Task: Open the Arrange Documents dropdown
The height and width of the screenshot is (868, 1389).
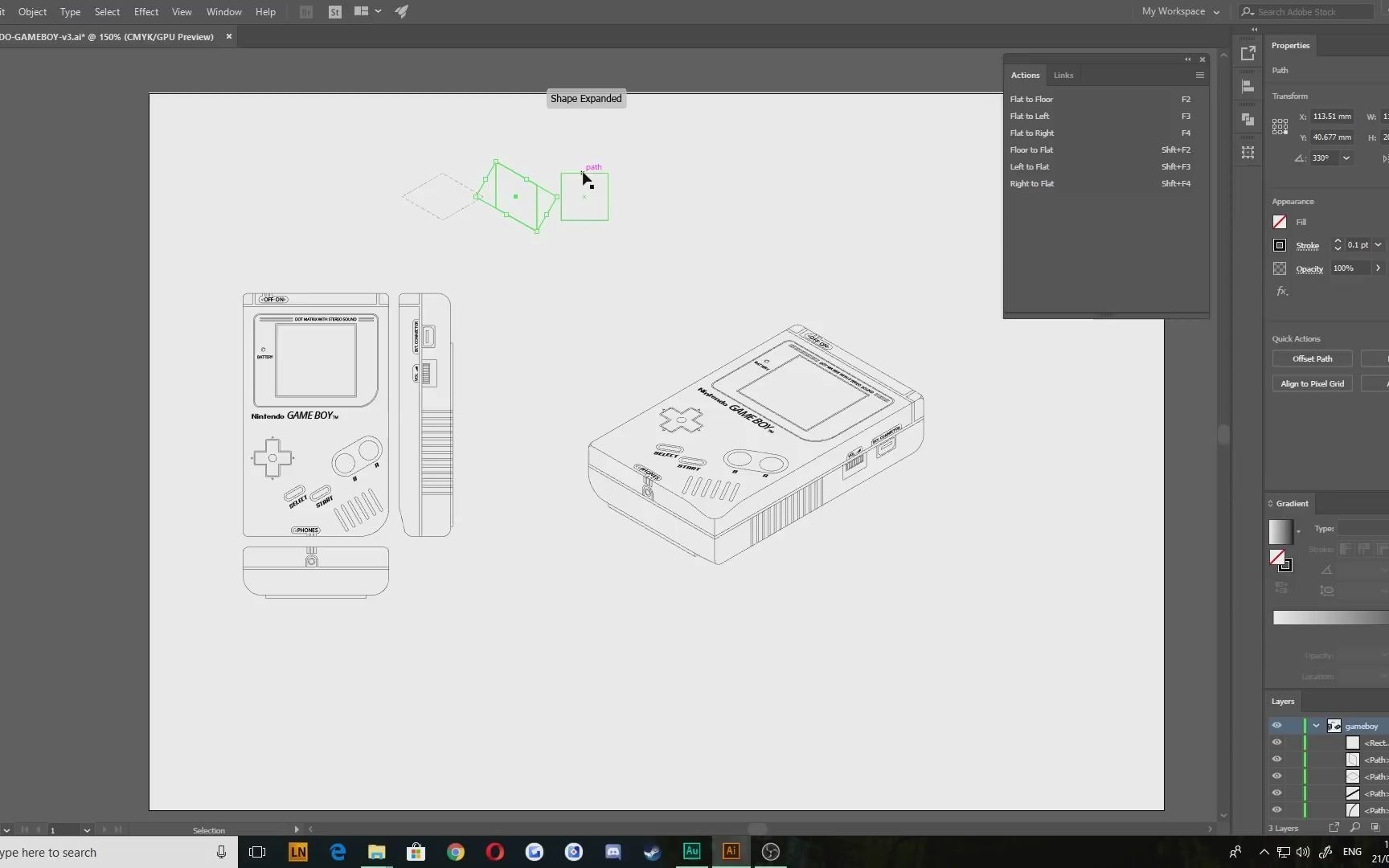Action: pos(368,11)
